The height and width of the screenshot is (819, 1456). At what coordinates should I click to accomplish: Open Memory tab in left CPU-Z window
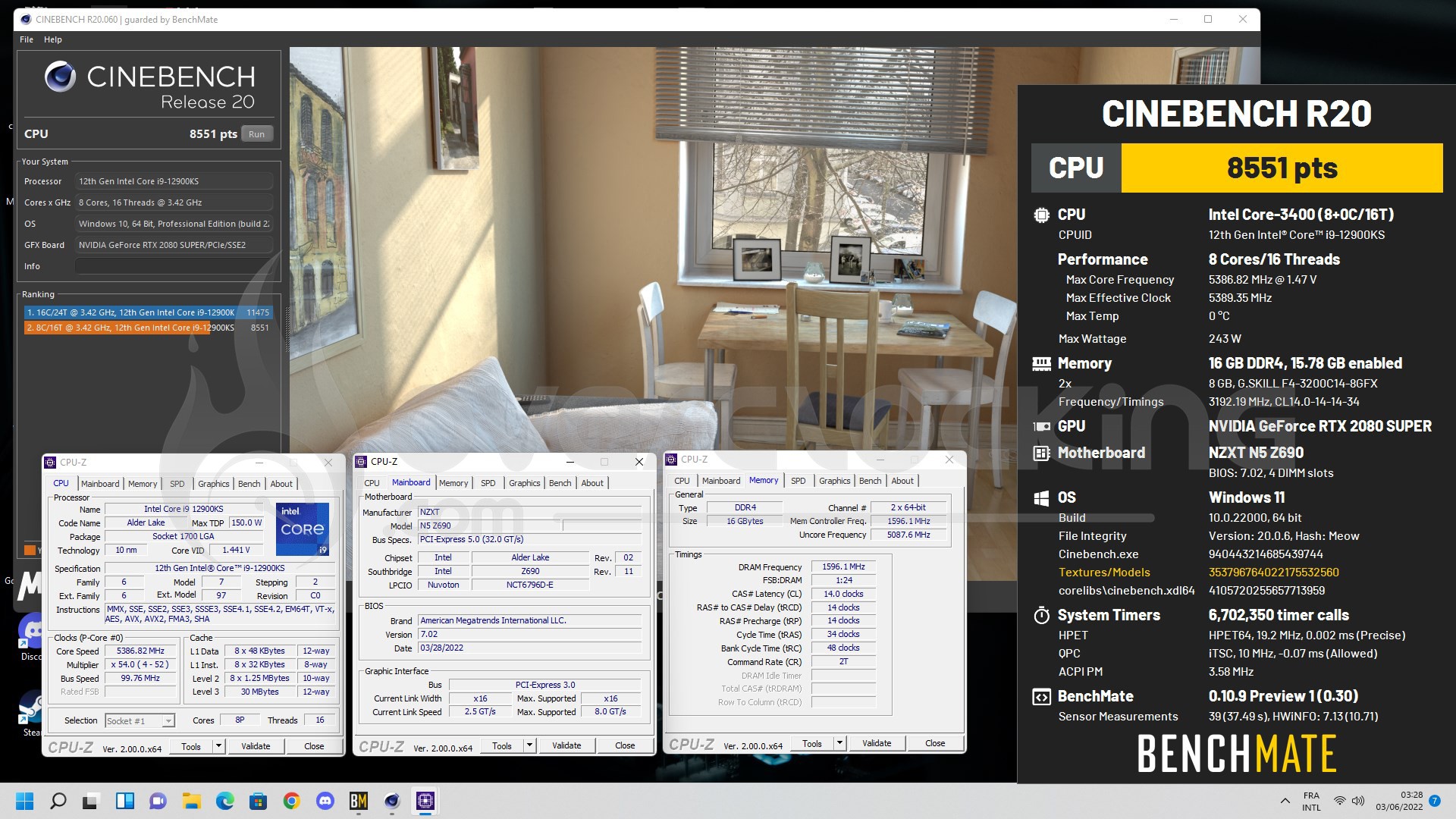tap(143, 484)
